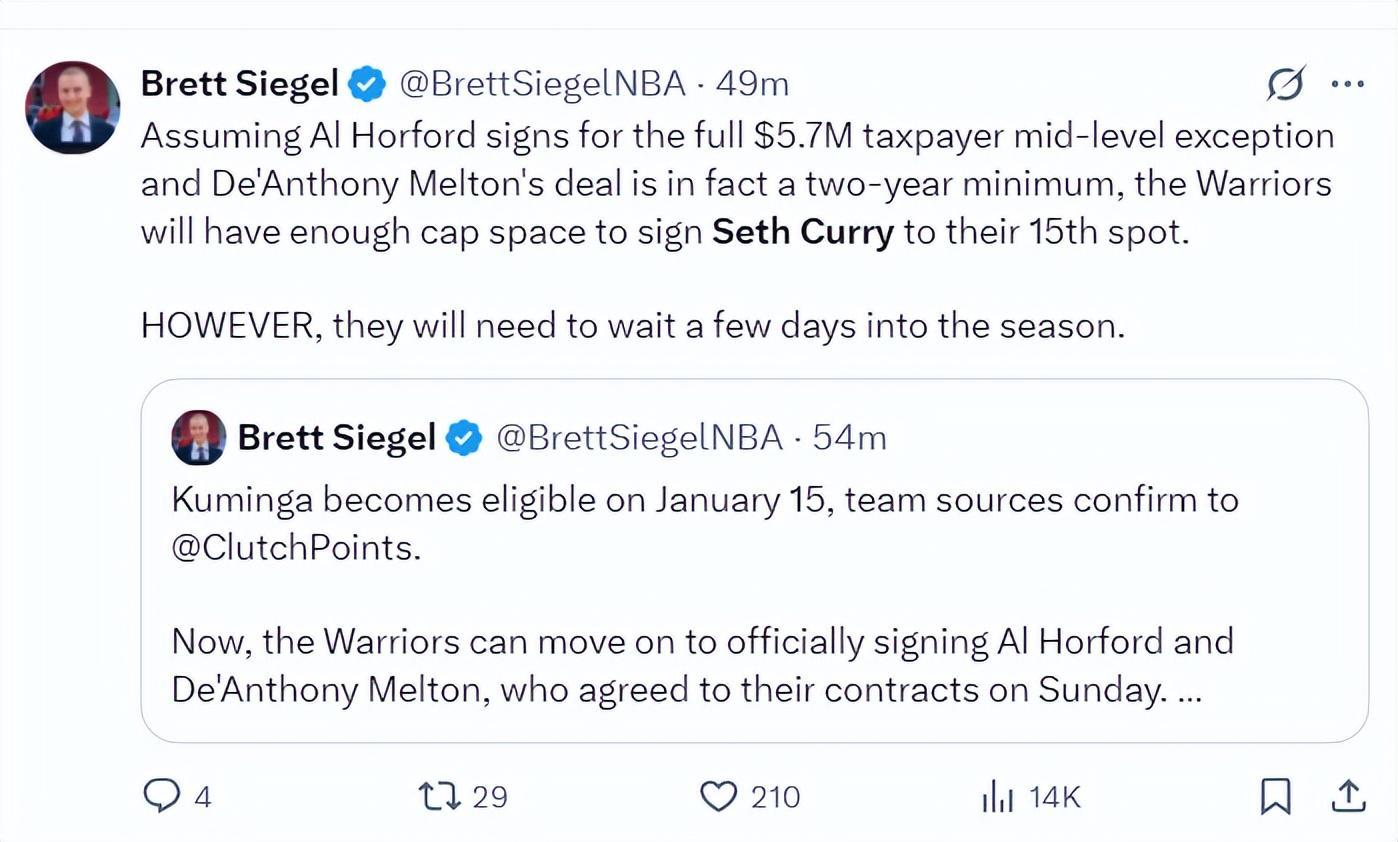Image resolution: width=1398 pixels, height=842 pixels.
Task: Click the @BrettSiegelNBA handle in quoted tweet
Action: point(639,438)
